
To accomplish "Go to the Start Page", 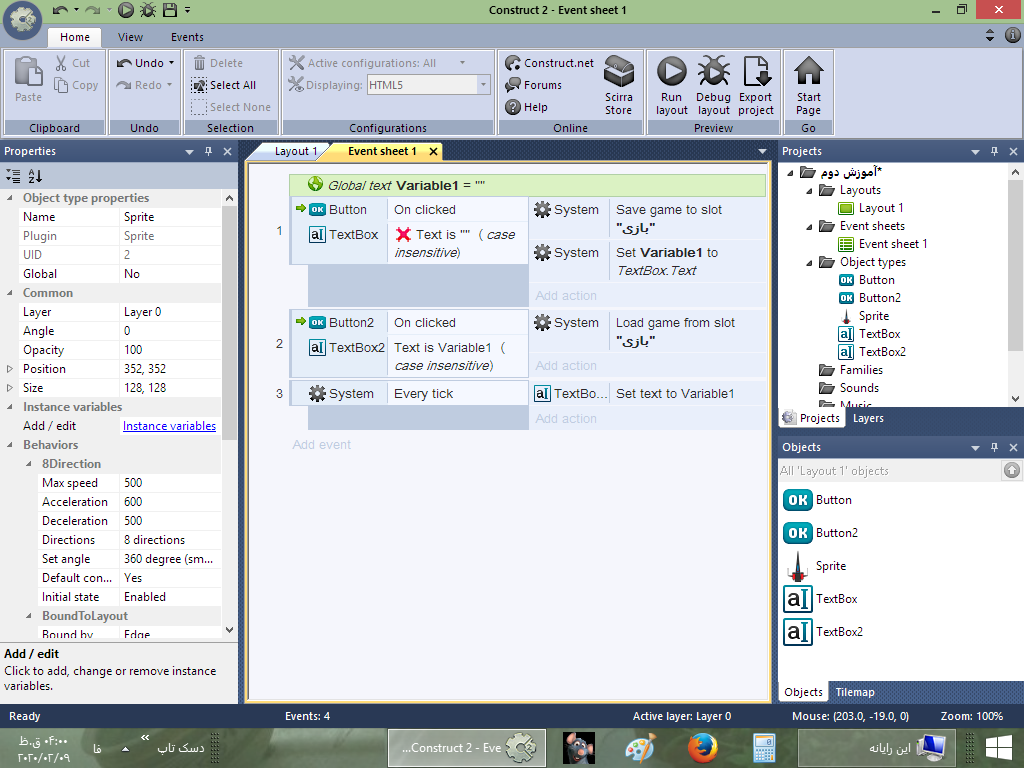I will [x=808, y=86].
